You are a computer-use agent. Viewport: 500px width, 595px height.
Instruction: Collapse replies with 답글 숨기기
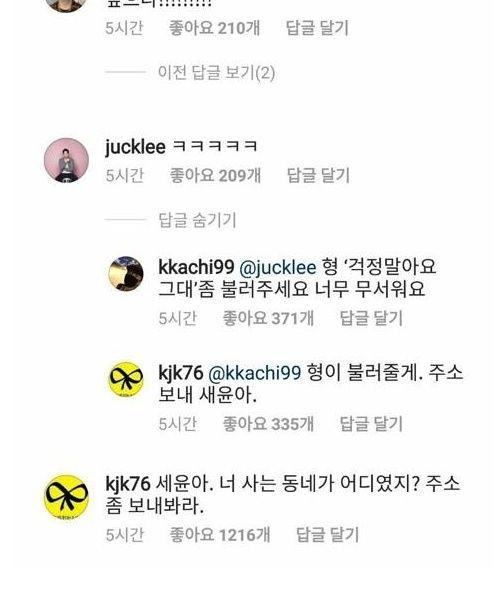tap(197, 220)
